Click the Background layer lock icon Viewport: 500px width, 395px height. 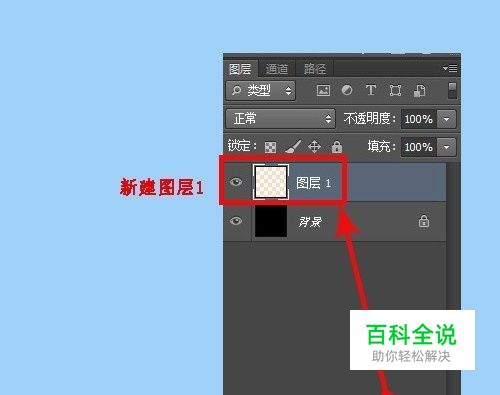(424, 221)
